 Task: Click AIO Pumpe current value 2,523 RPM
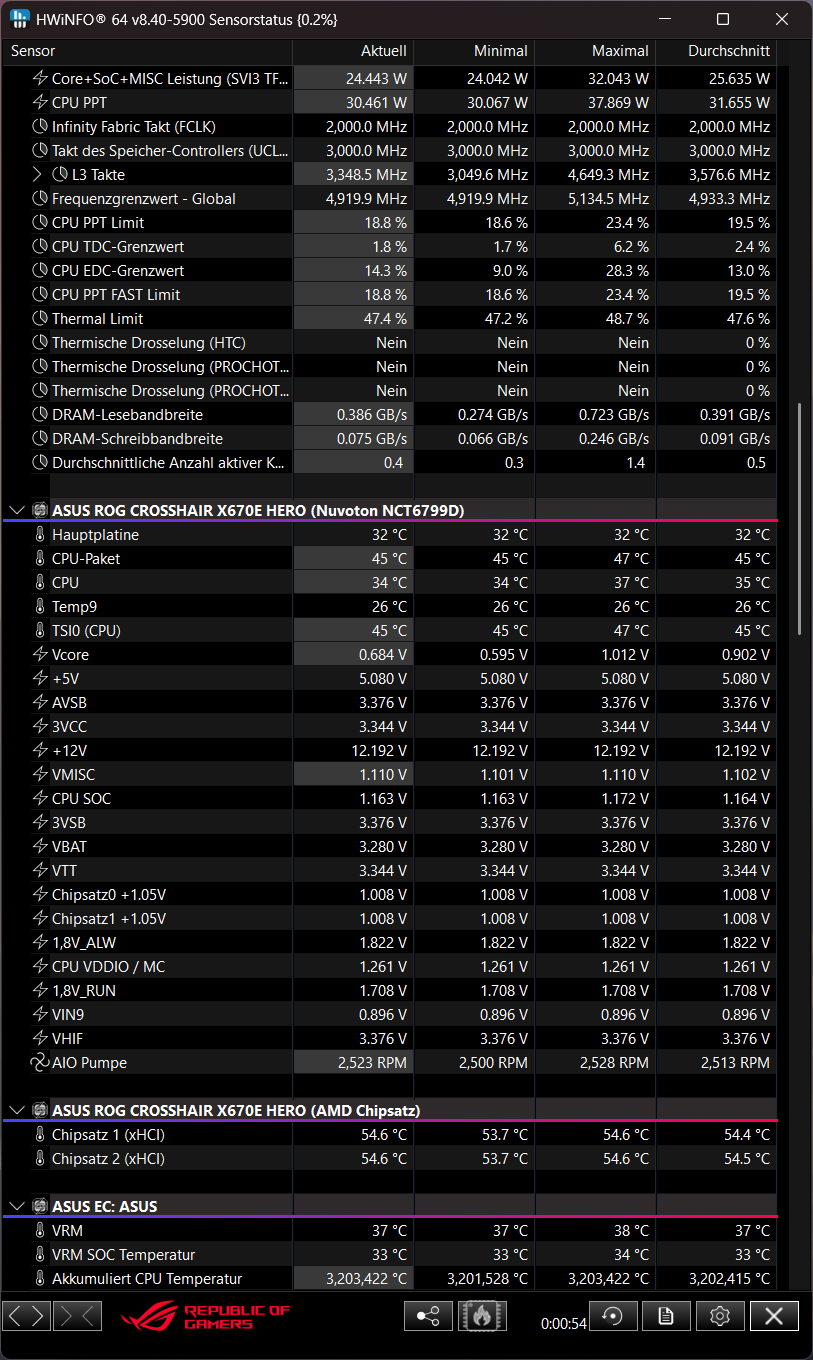370,1062
